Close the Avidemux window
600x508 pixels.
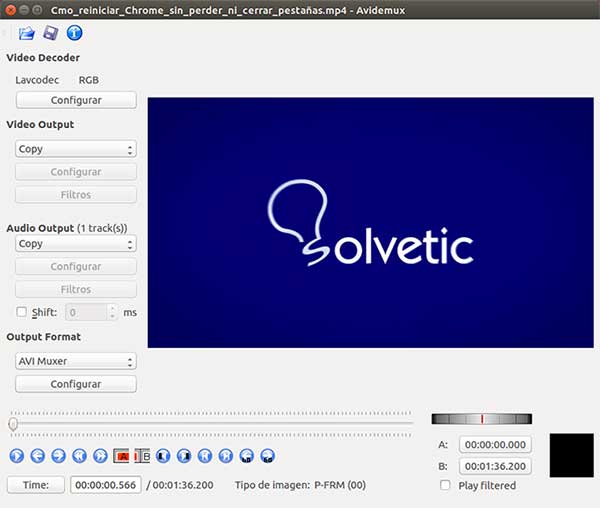11,10
